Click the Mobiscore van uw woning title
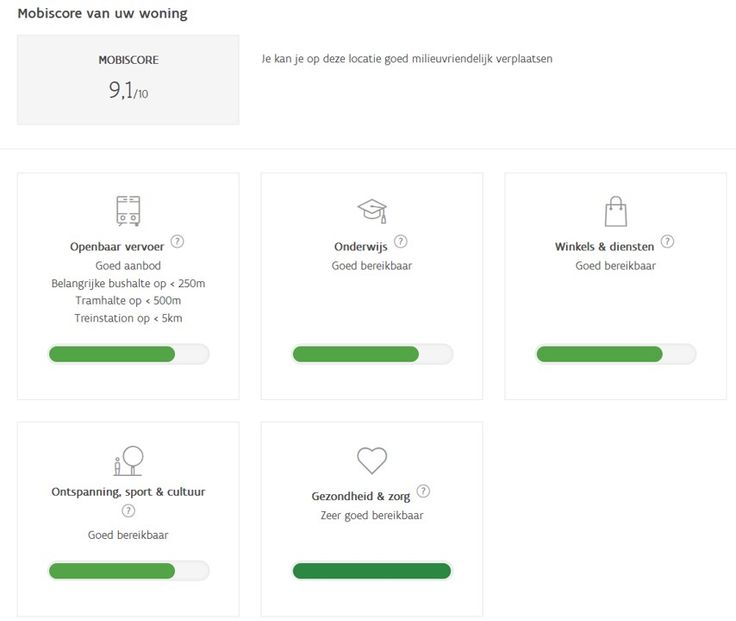The height and width of the screenshot is (621, 736). coord(102,14)
